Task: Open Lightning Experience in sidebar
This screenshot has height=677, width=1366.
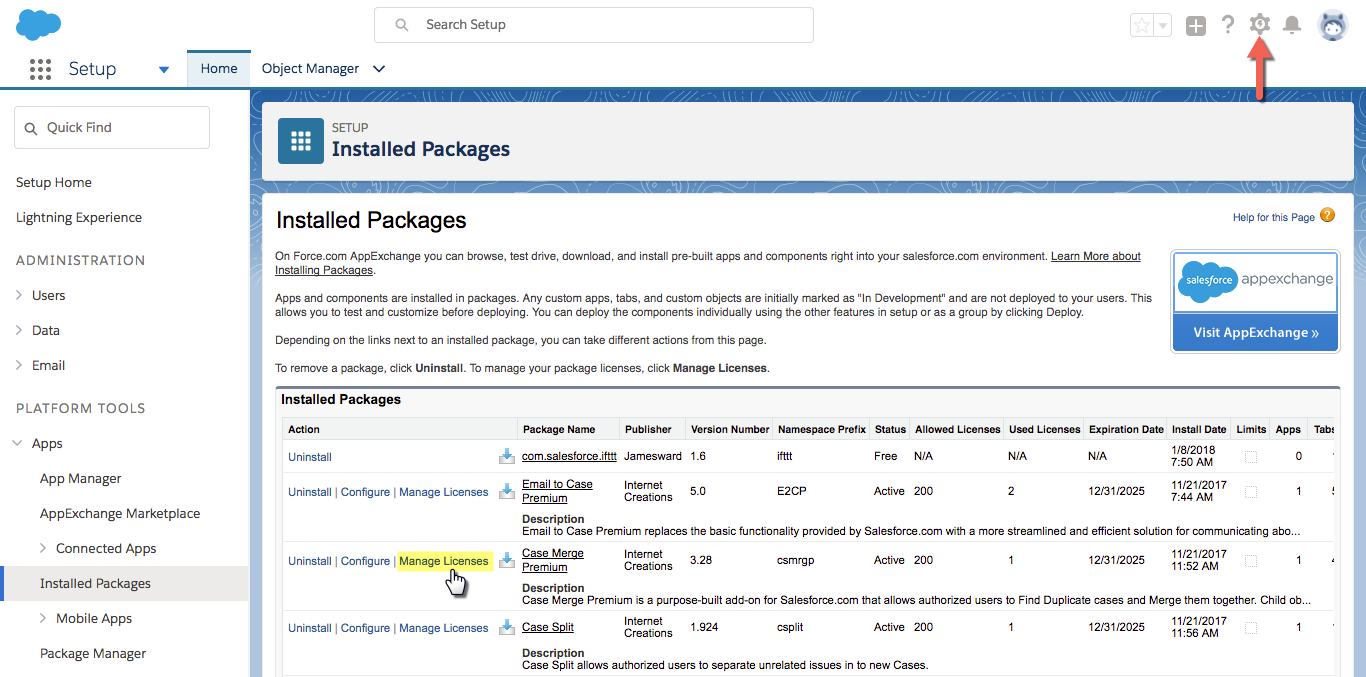Action: [79, 217]
